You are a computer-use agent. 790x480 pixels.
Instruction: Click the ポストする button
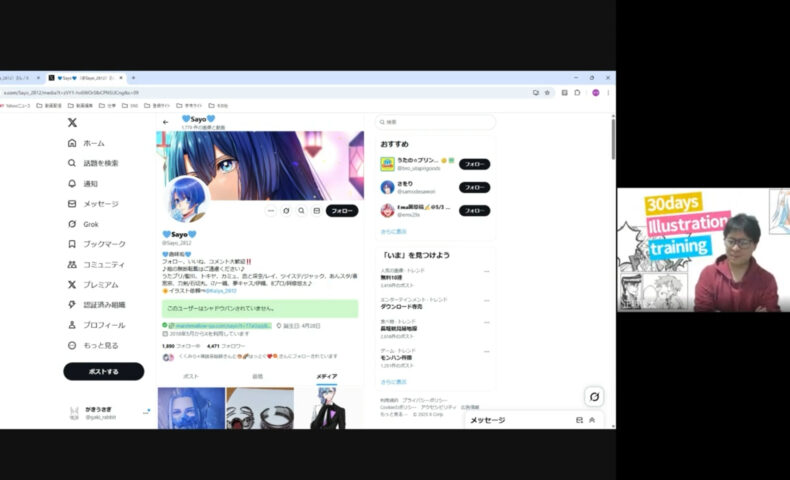pos(104,371)
